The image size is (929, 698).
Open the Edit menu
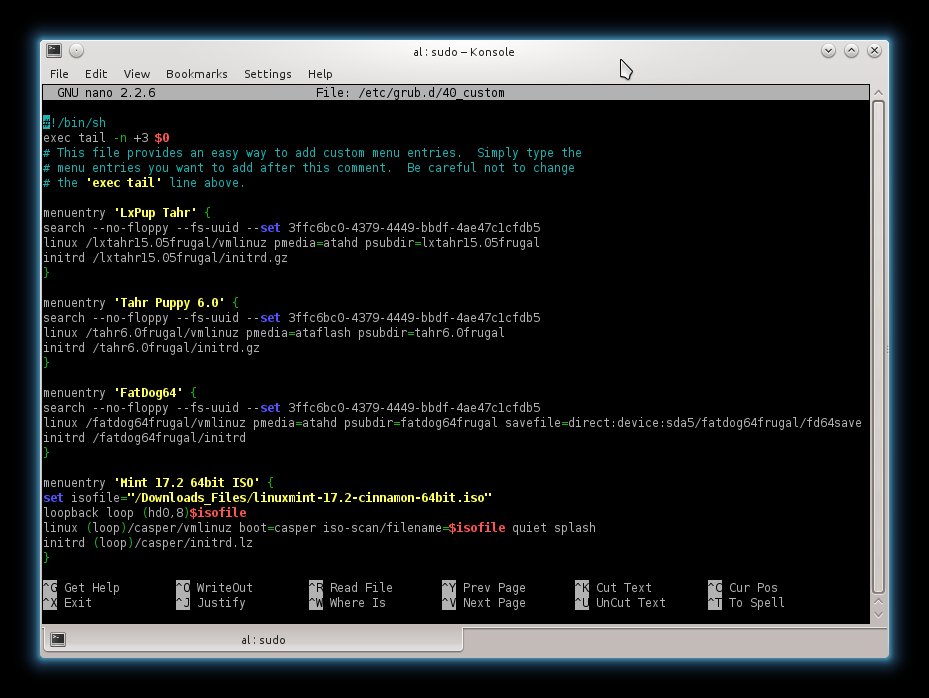pyautogui.click(x=95, y=74)
